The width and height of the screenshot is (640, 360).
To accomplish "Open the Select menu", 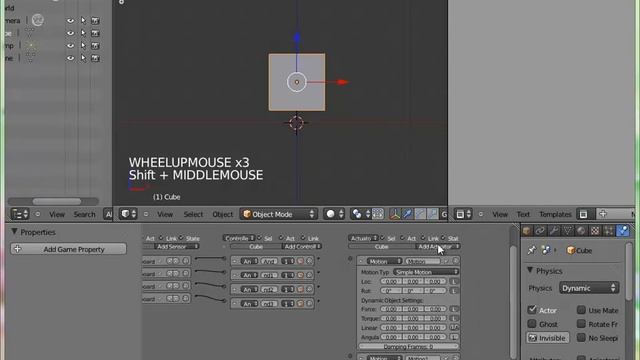I will pyautogui.click(x=193, y=214).
